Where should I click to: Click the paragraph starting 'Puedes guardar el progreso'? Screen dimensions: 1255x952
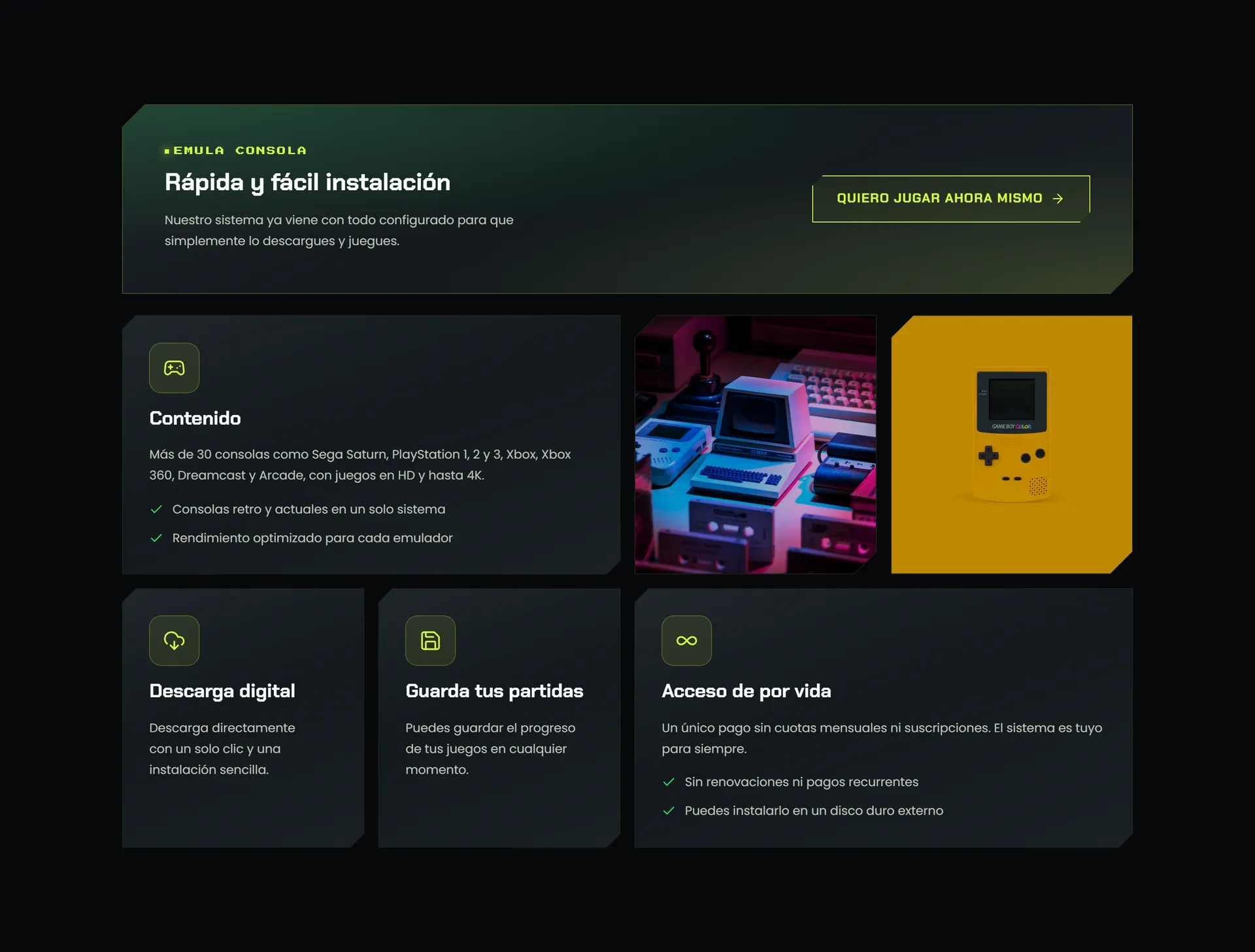(490, 749)
